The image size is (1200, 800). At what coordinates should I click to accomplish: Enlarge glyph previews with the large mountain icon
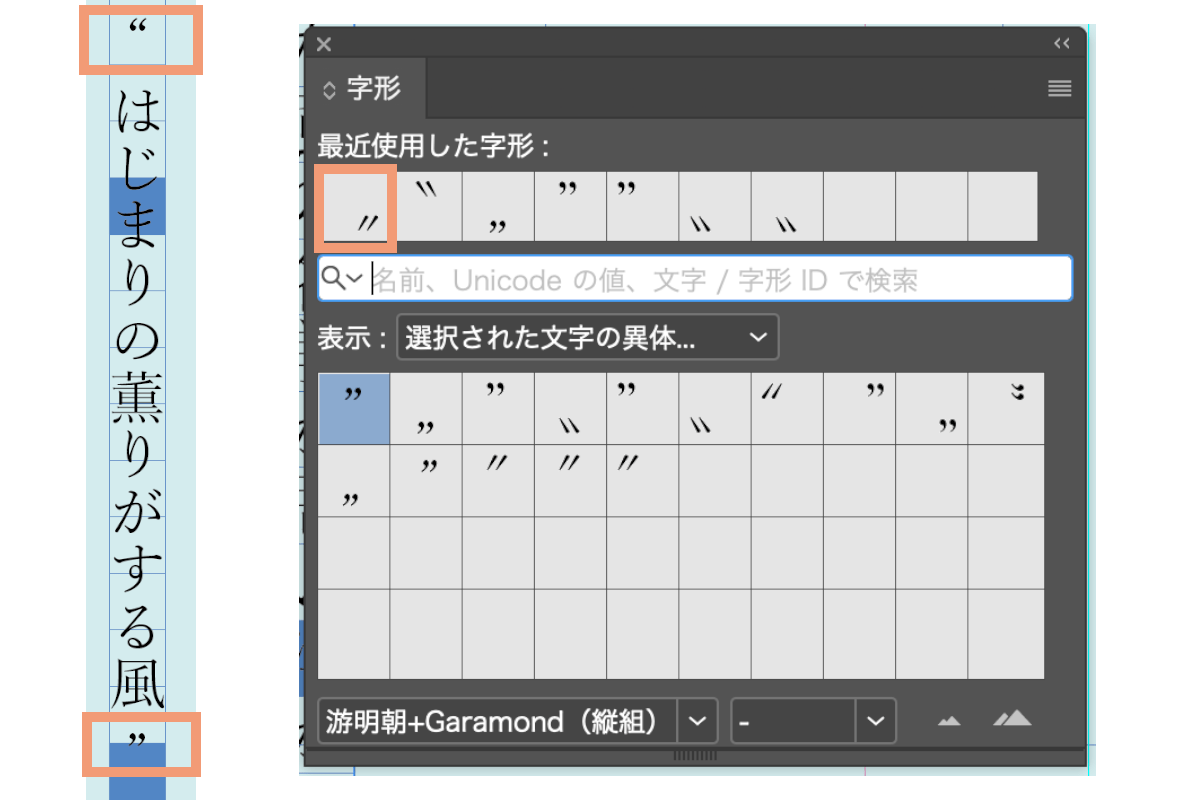tap(1010, 719)
